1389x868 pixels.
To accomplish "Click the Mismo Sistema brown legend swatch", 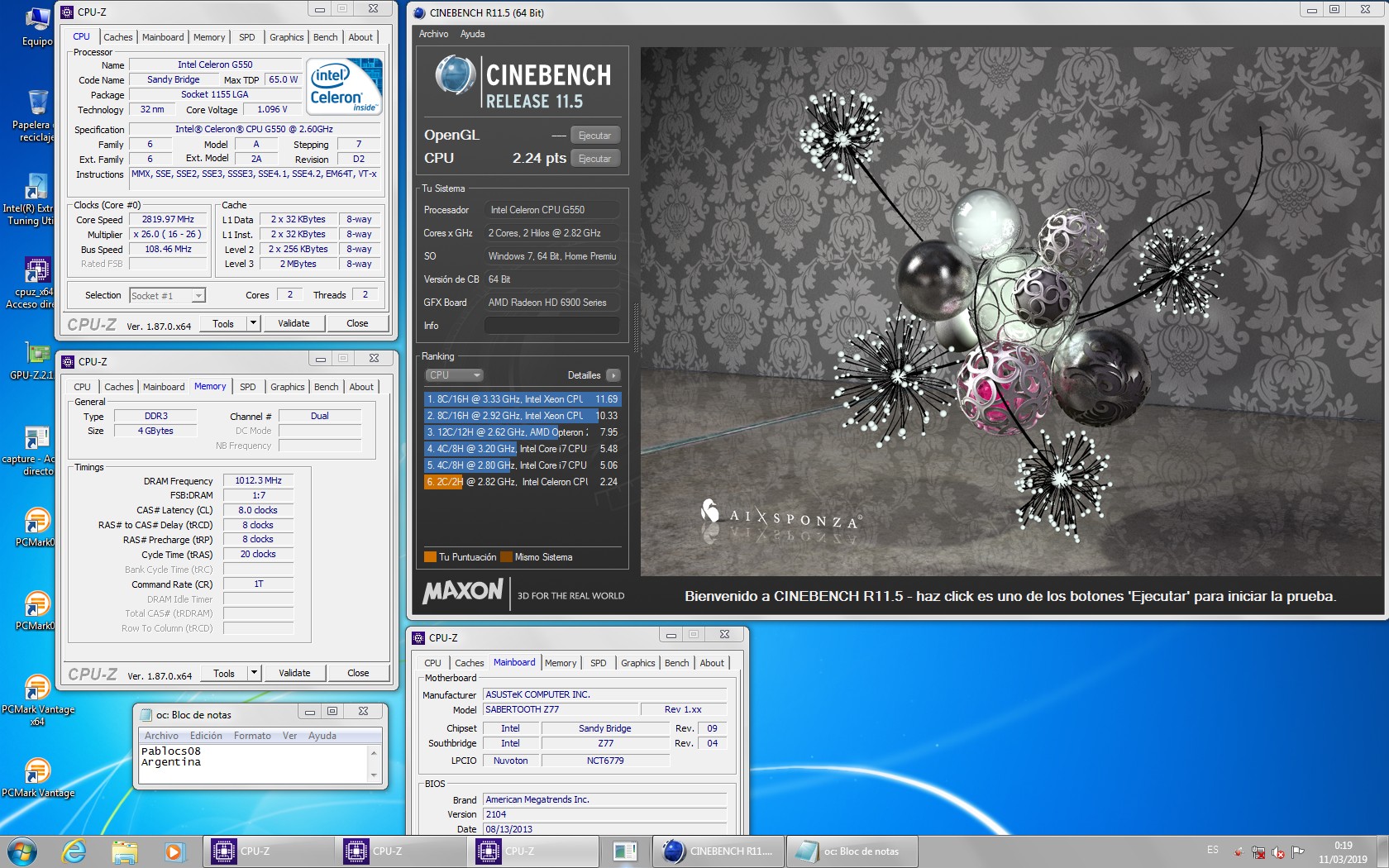I will (507, 557).
